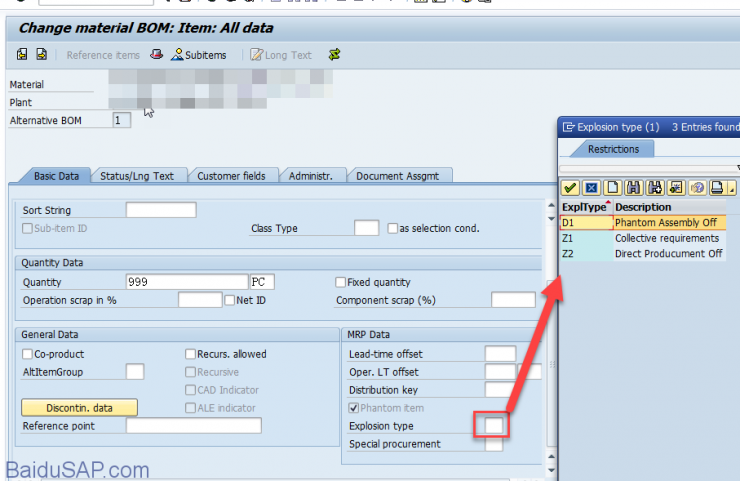Expand the Restrictions area triangle in popup

pos(738,167)
